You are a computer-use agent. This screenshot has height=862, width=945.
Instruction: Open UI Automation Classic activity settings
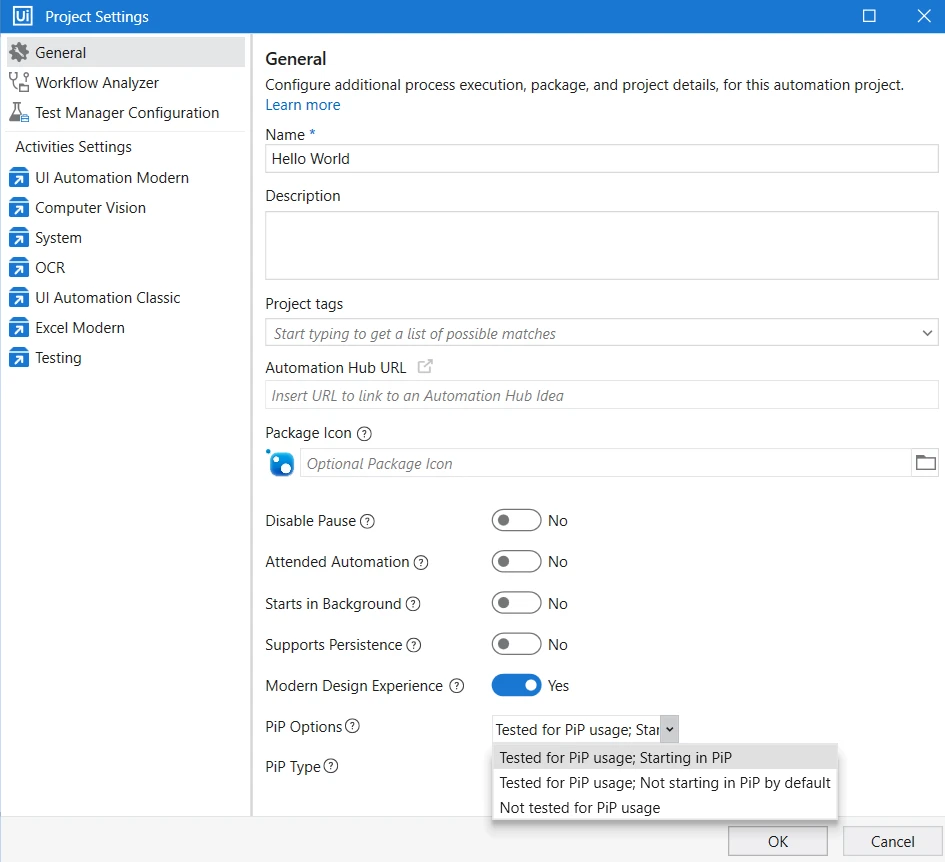click(126, 298)
